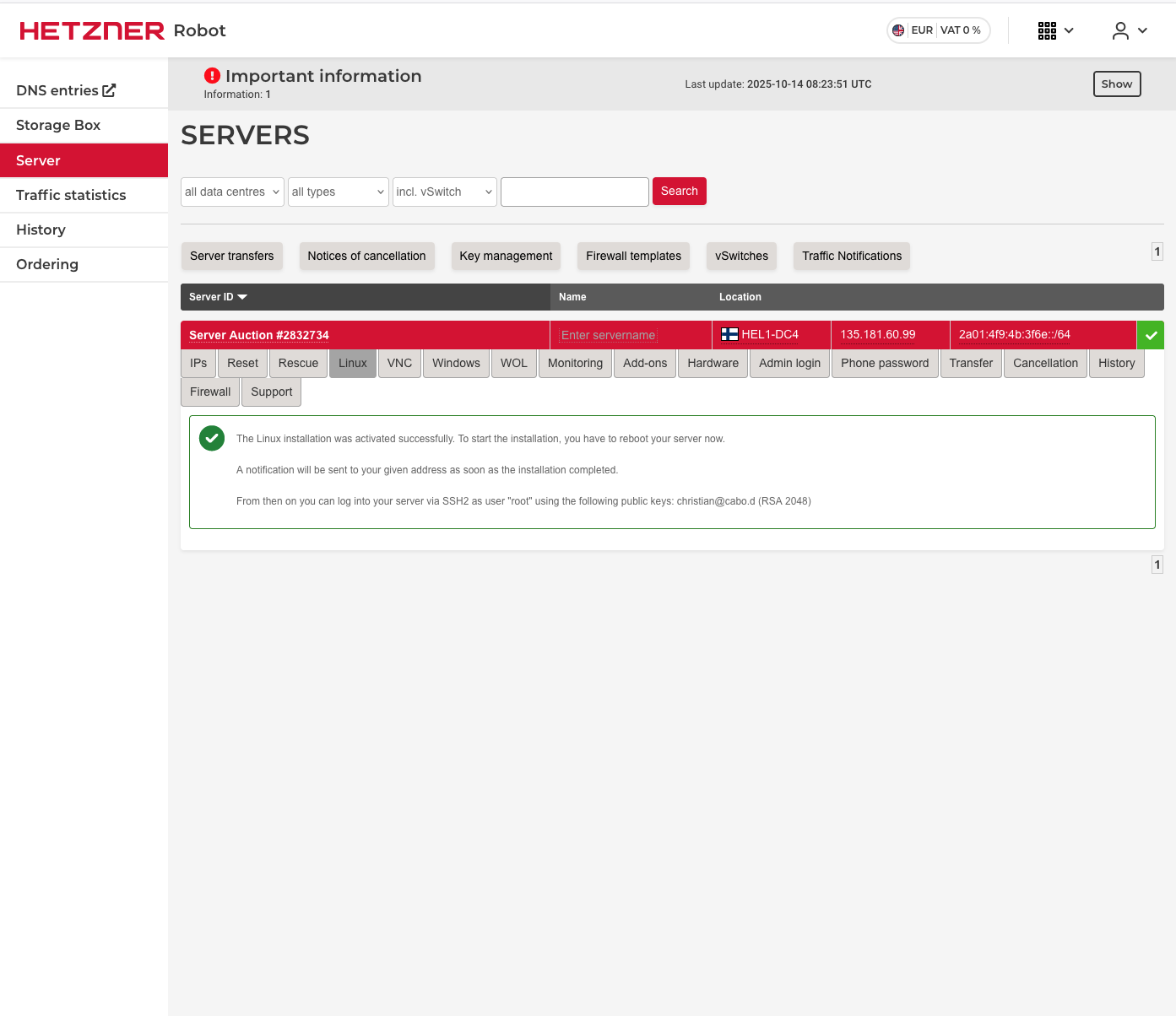The height and width of the screenshot is (1016, 1176).
Task: Expand the all data centres dropdown
Action: 232,192
